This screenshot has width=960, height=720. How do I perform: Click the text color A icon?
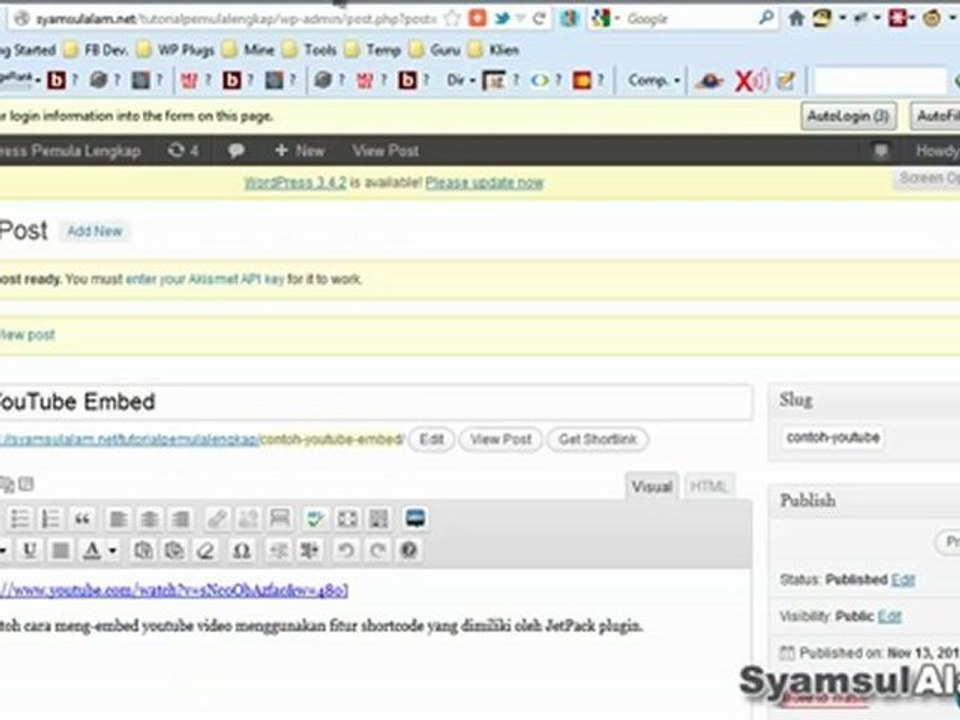pyautogui.click(x=92, y=550)
